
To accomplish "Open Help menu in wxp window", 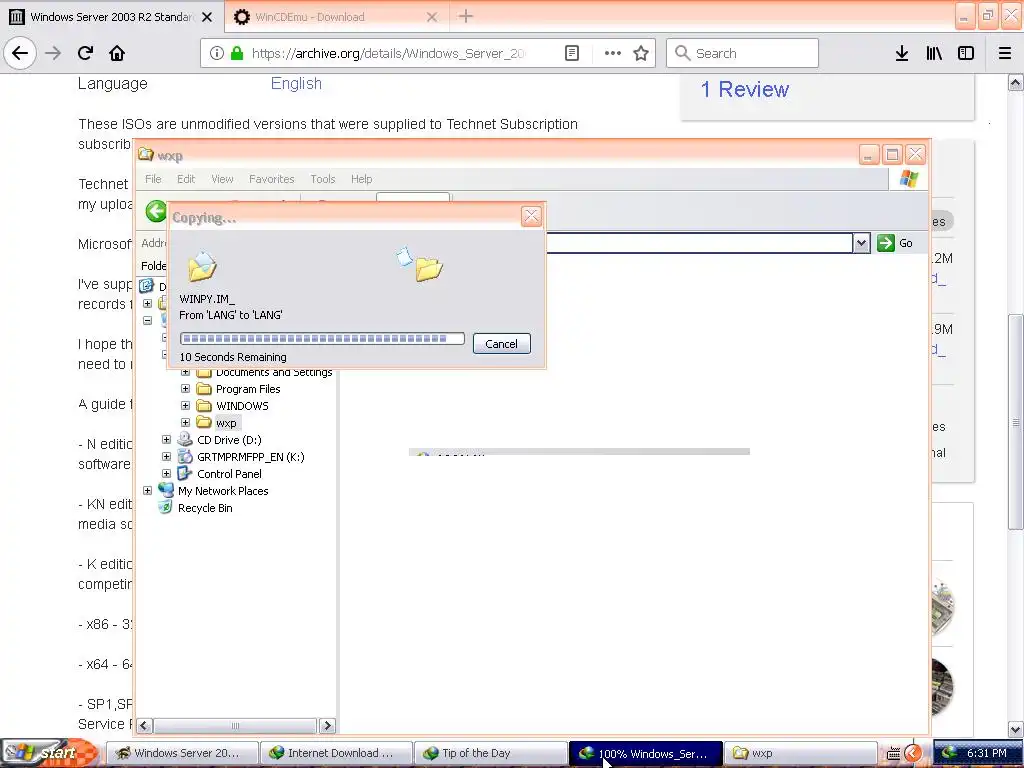I will 361,179.
